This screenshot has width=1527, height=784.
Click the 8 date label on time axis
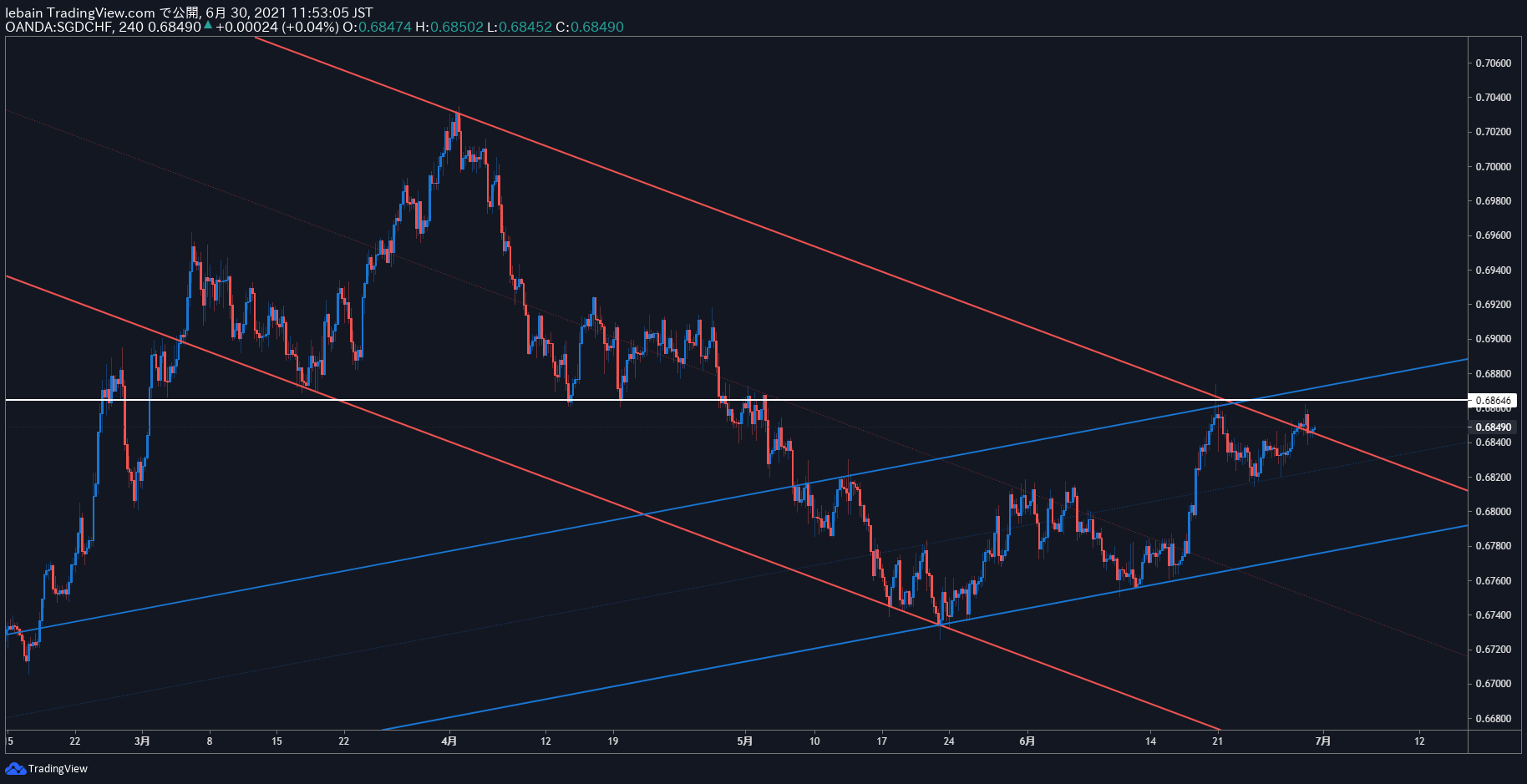210,741
